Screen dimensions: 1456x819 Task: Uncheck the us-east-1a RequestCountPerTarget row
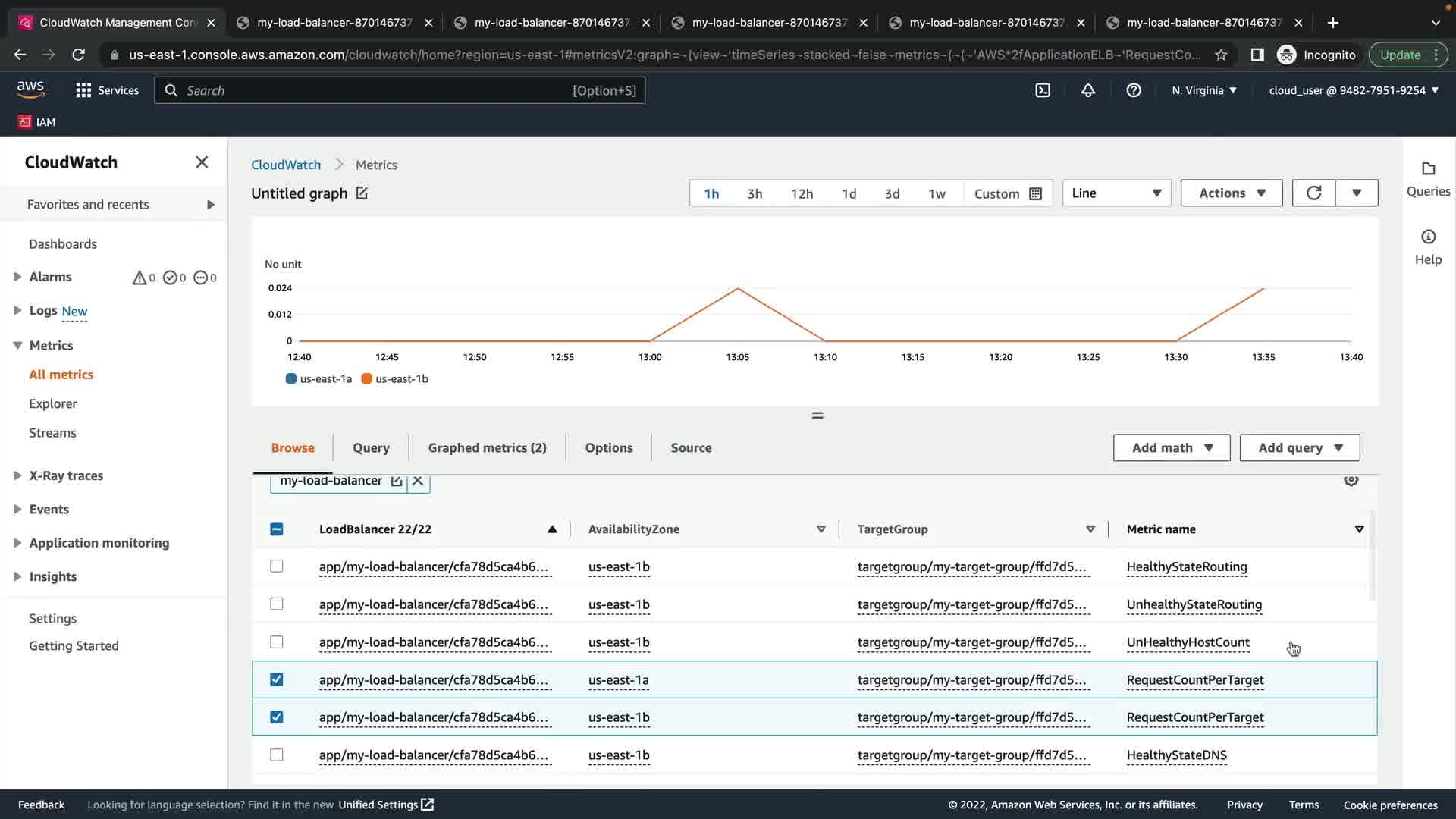coord(277,679)
